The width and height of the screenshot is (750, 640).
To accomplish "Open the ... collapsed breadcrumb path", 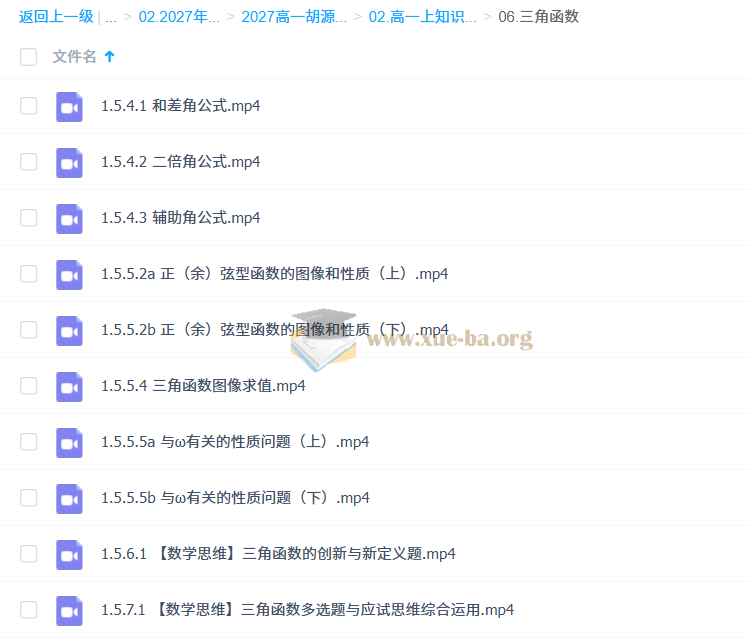I will tap(111, 18).
